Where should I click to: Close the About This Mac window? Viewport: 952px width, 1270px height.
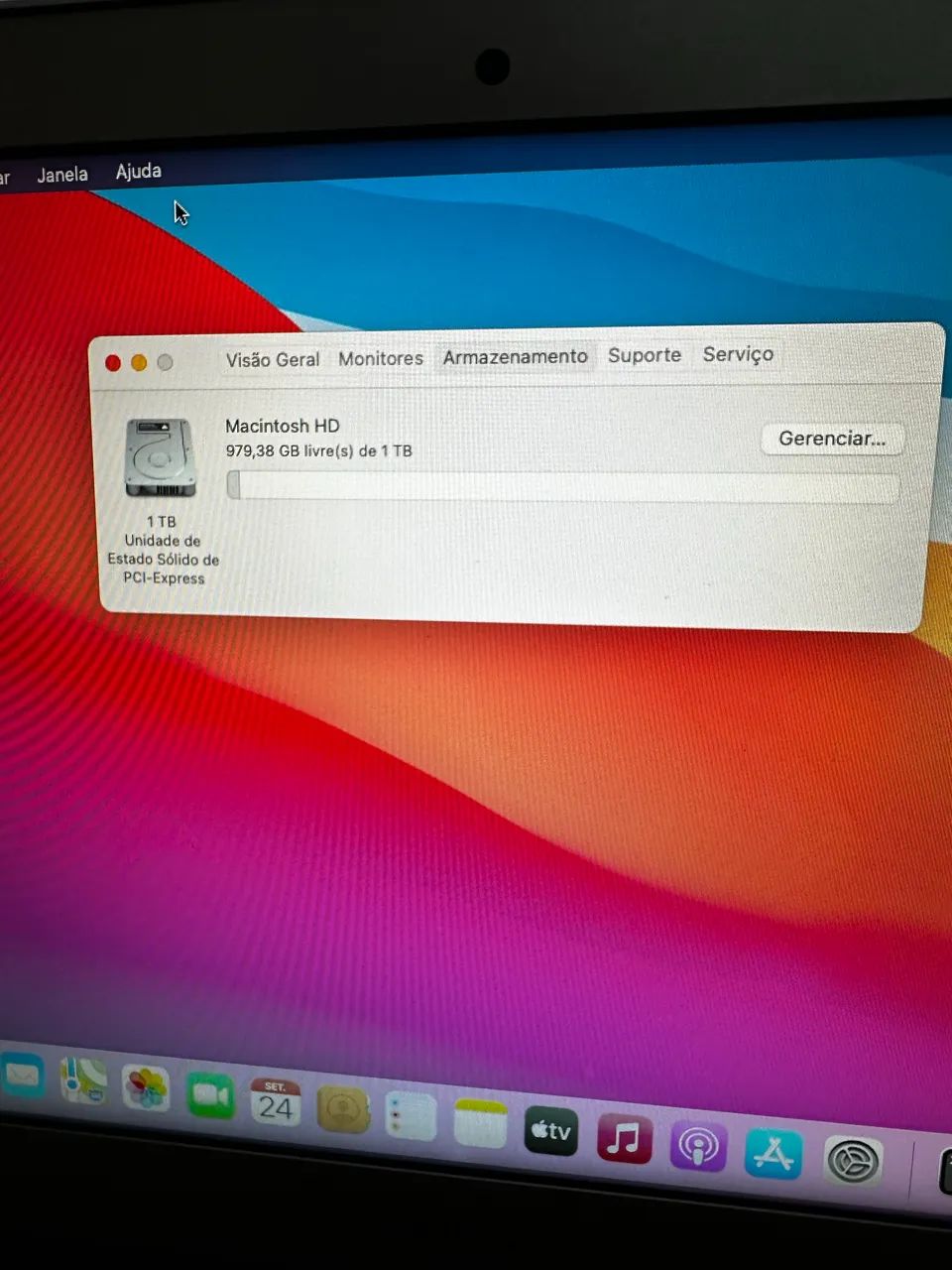point(113,363)
